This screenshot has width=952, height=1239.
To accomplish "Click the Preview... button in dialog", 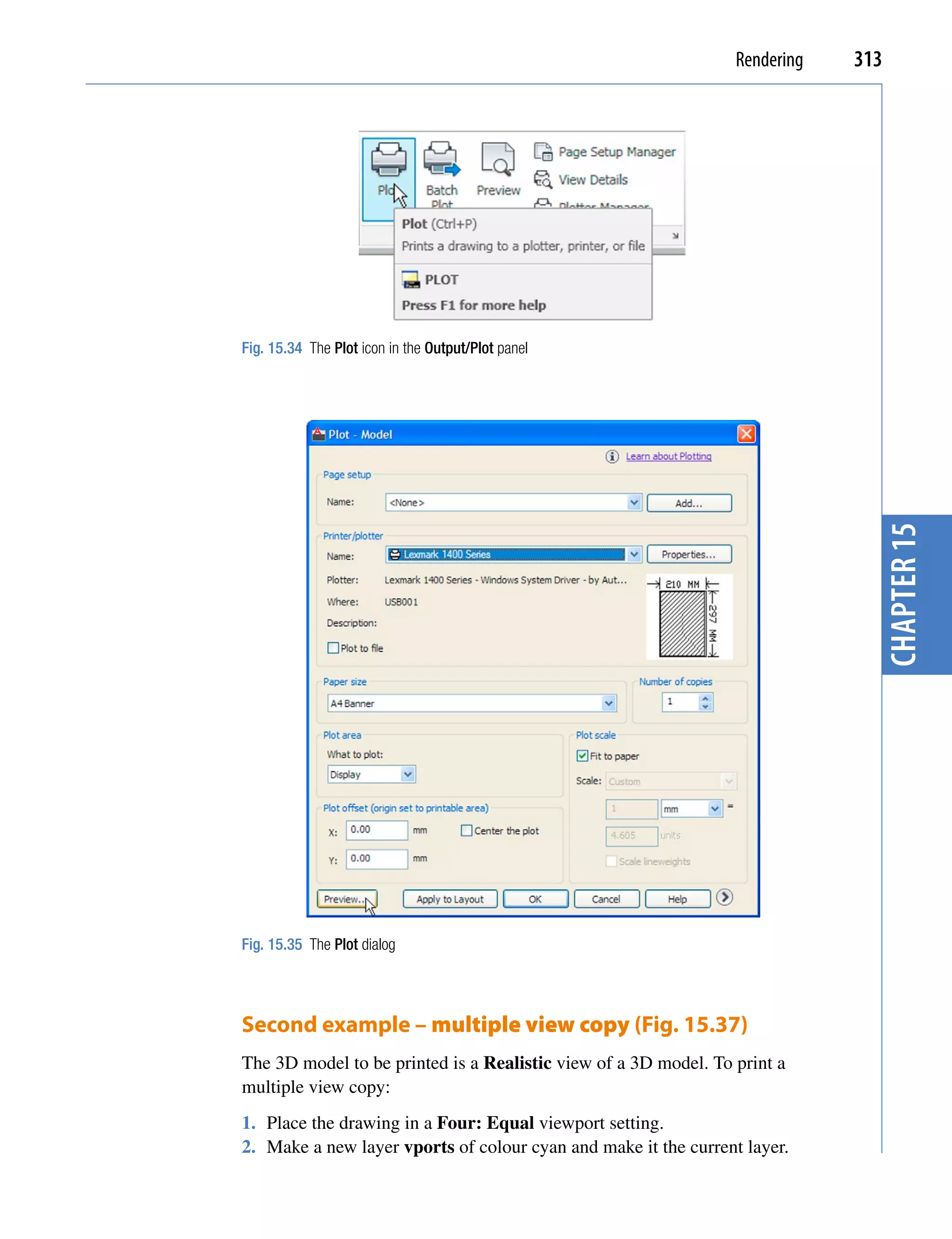I will click(347, 899).
